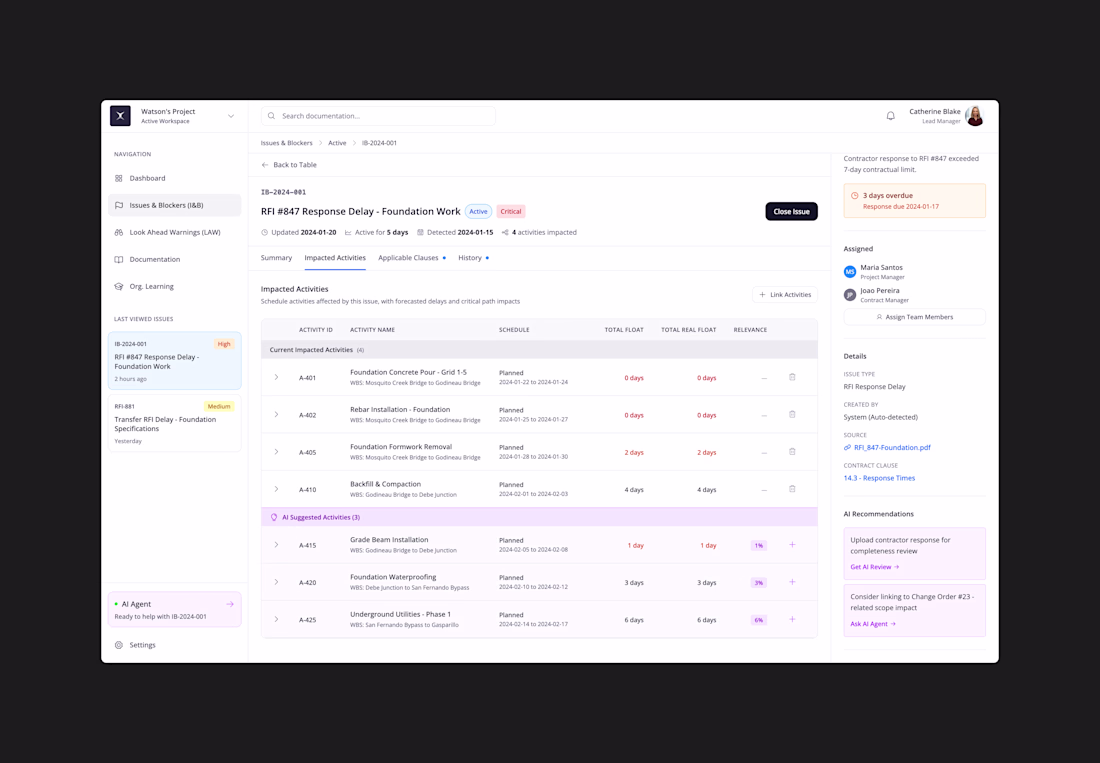This screenshot has width=1100, height=763.
Task: Click the Assign Team Members button
Action: pyautogui.click(x=914, y=317)
